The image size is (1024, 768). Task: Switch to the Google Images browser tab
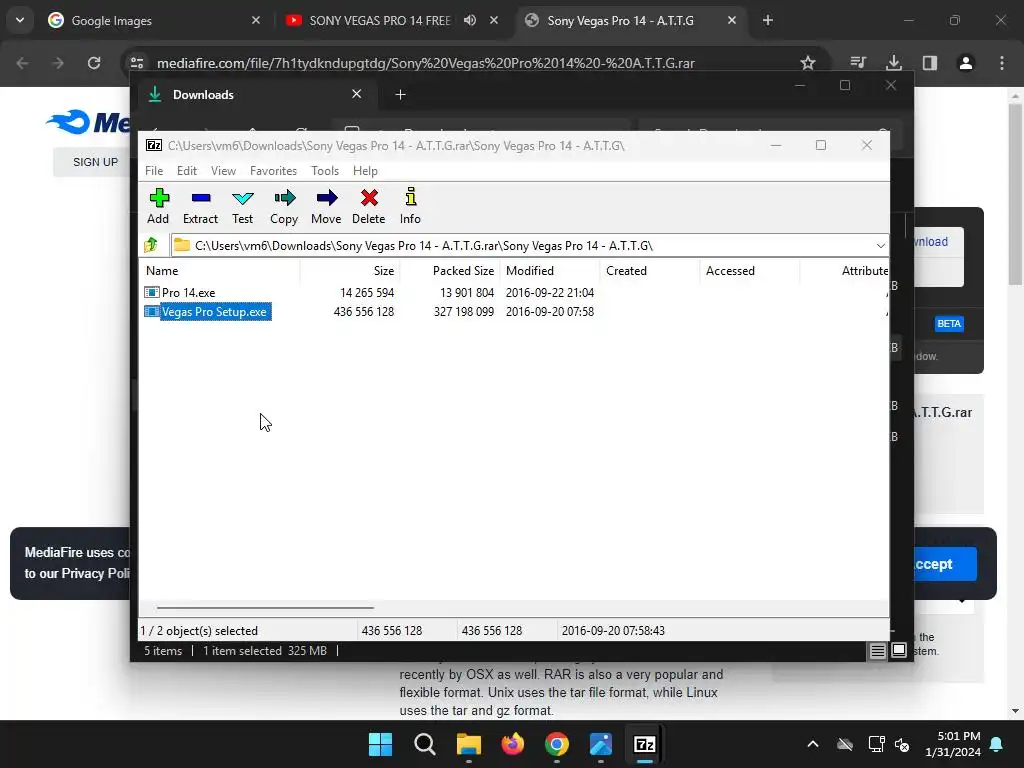[153, 20]
